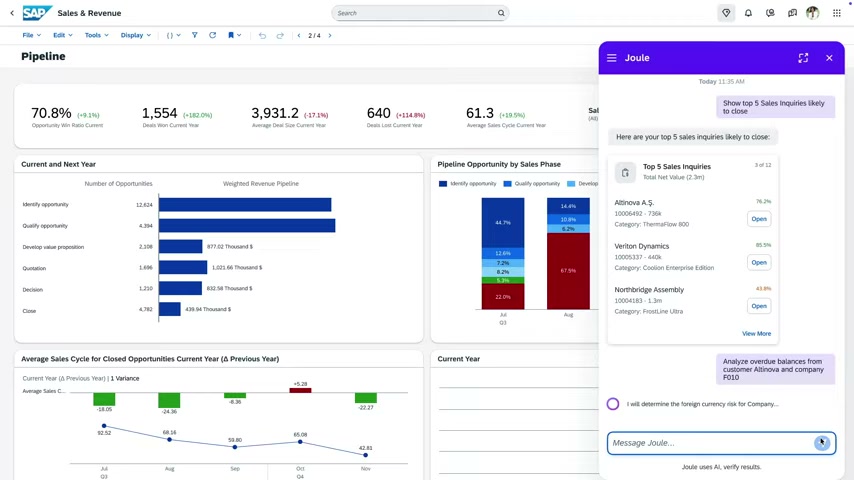Click the Joule diamond icon in header
This screenshot has width=854, height=480.
726,13
